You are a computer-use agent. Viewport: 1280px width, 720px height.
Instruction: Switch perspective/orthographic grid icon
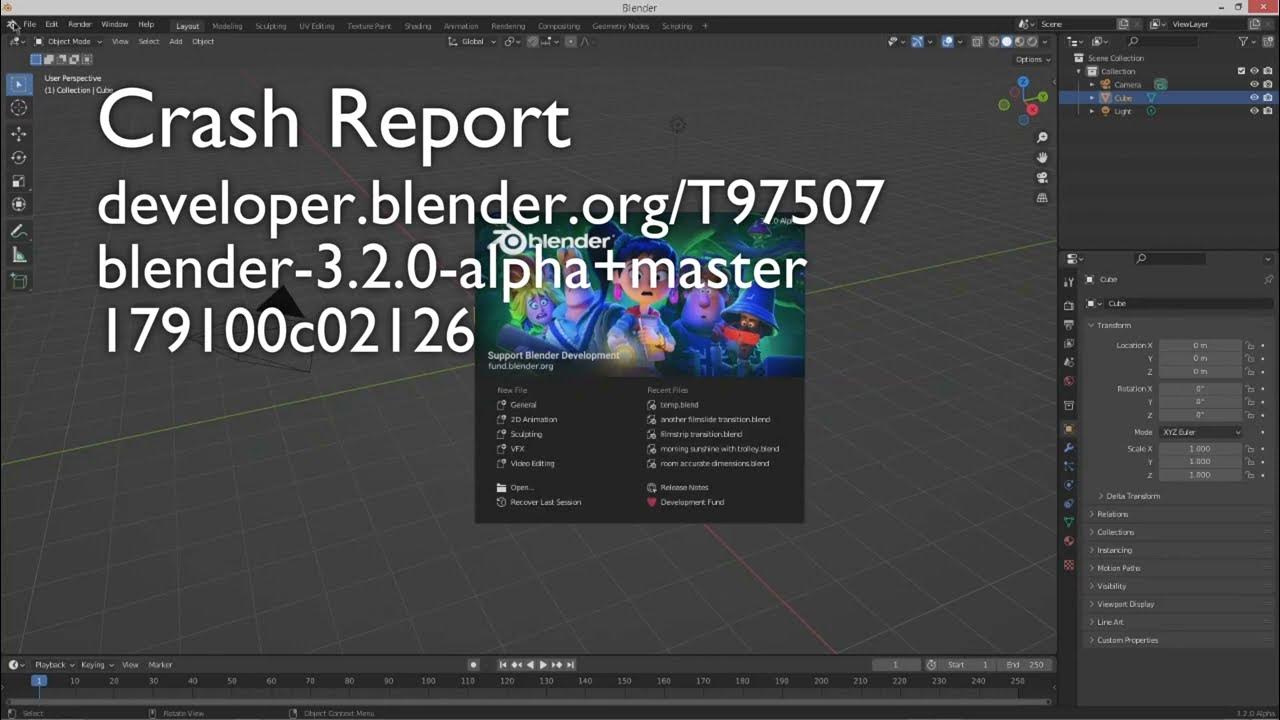point(1042,198)
